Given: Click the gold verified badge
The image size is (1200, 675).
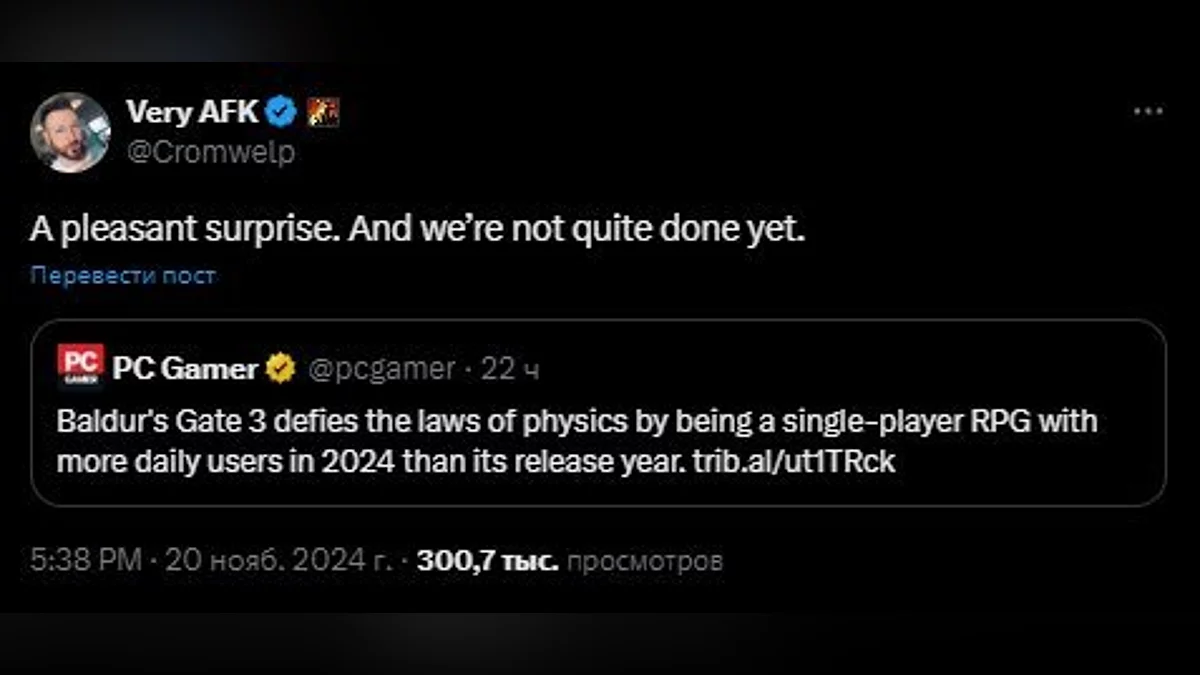Looking at the screenshot, I should 280,369.
